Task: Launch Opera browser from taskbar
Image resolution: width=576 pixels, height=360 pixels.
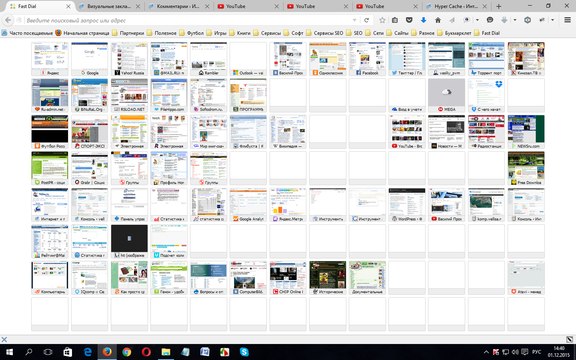Action: point(146,352)
